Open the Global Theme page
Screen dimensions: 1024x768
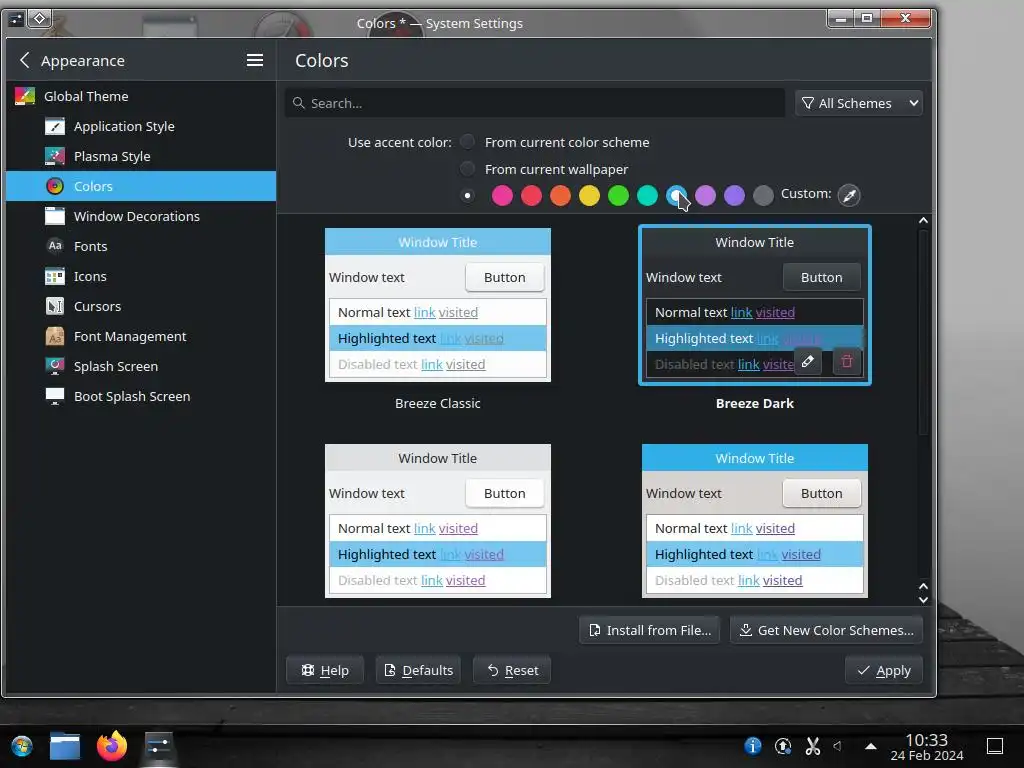point(141,96)
